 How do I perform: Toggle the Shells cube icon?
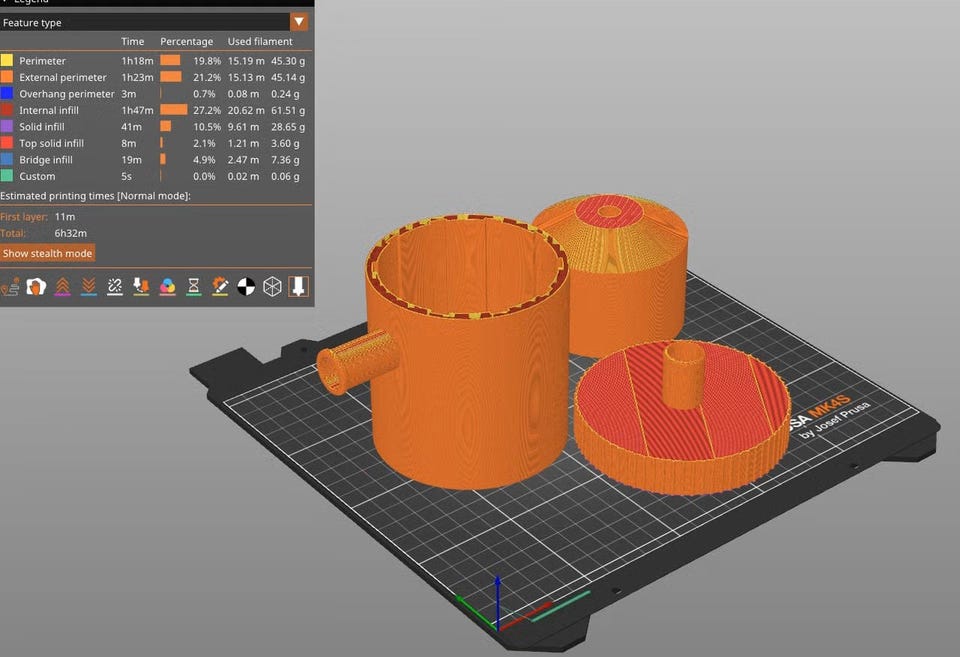click(x=271, y=287)
